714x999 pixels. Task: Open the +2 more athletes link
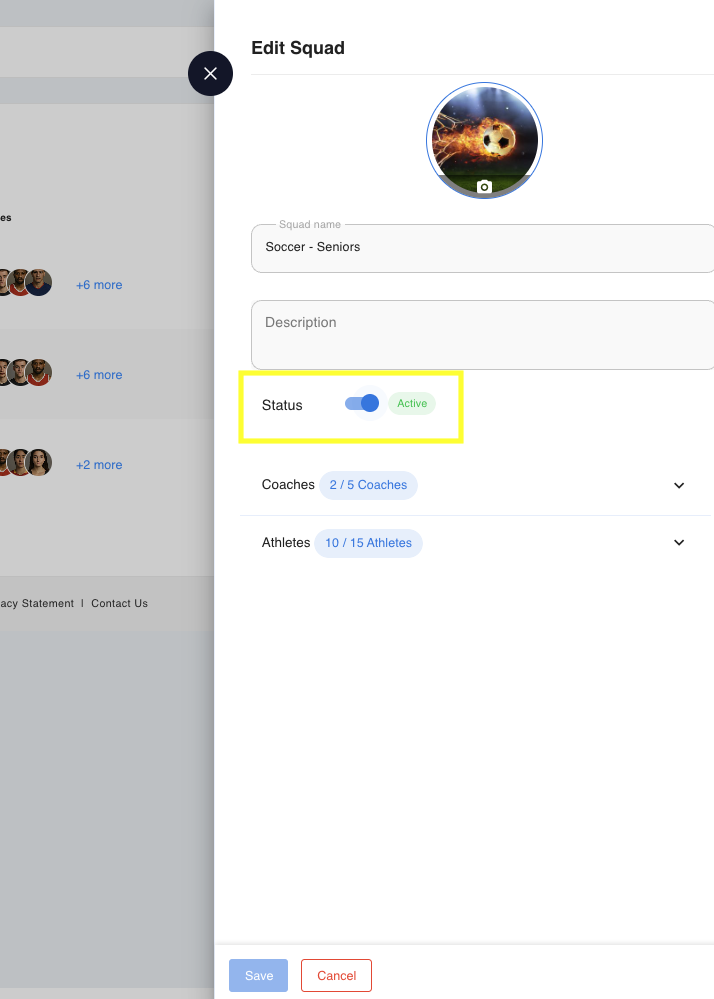pyautogui.click(x=99, y=465)
